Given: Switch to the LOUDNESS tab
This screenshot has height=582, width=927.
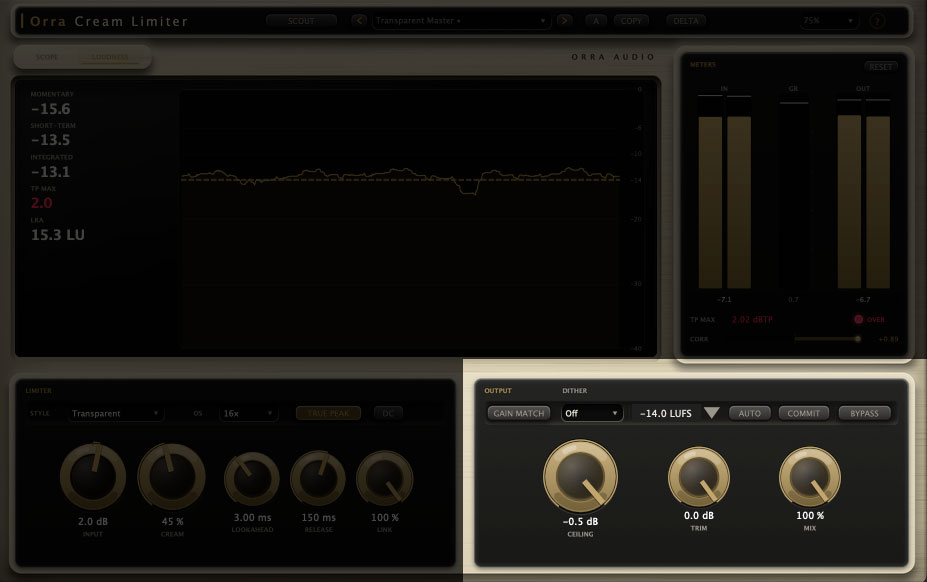Looking at the screenshot, I should click(x=110, y=57).
